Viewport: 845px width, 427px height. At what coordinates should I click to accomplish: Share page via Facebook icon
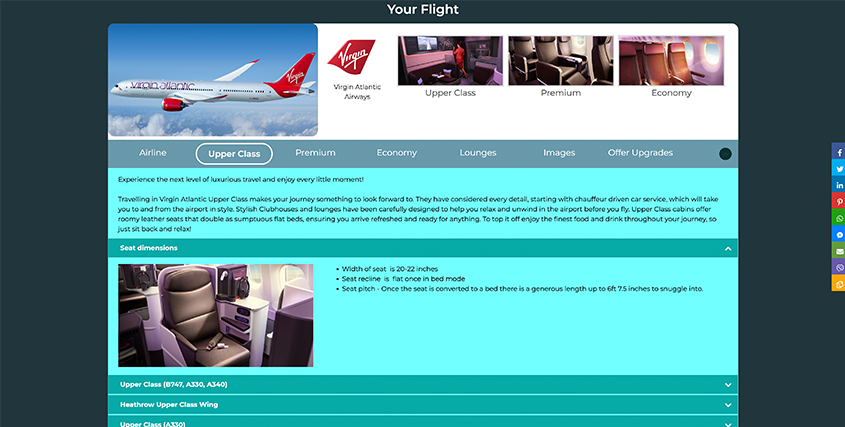(839, 152)
